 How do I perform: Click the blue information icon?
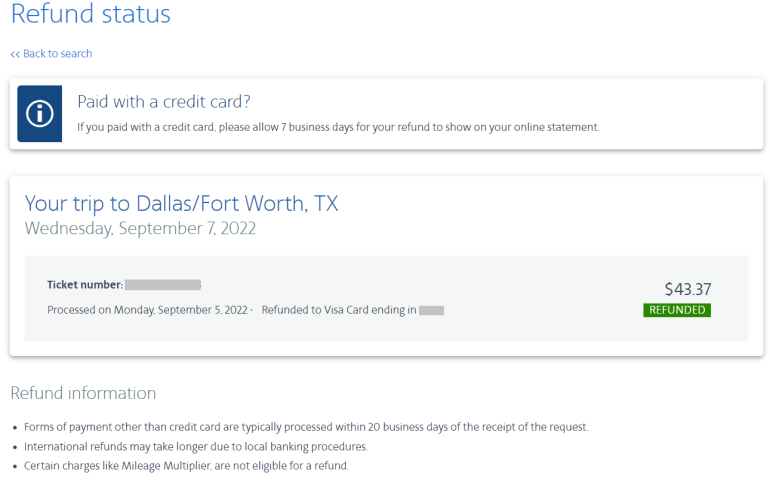tap(39, 113)
